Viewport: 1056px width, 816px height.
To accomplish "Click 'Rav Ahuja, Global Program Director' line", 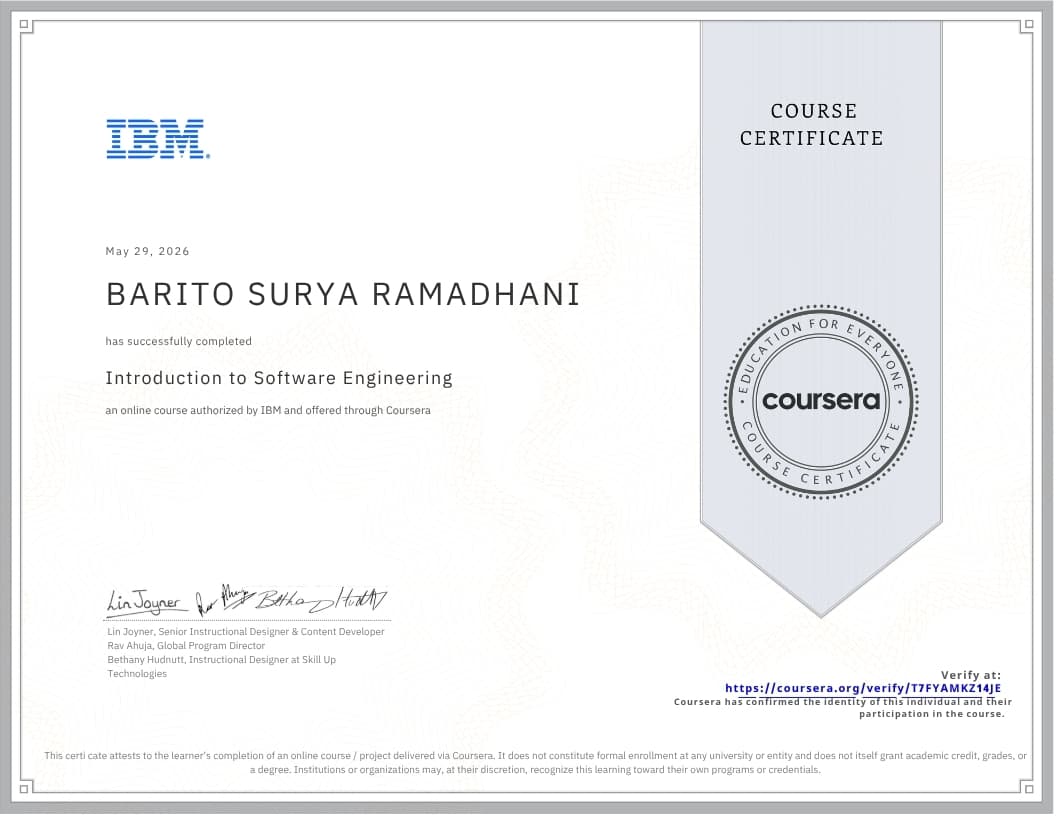I will [x=187, y=646].
